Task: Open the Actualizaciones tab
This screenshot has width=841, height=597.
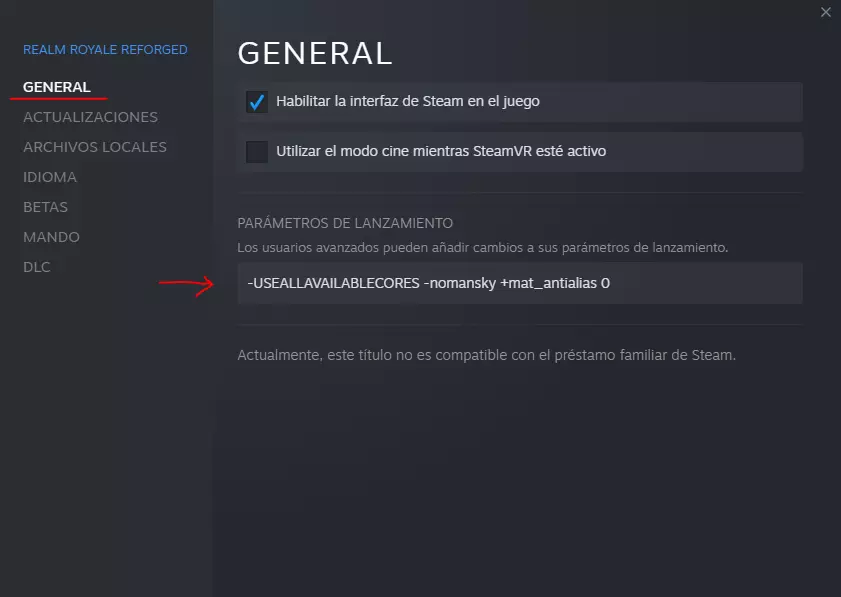Action: click(90, 117)
